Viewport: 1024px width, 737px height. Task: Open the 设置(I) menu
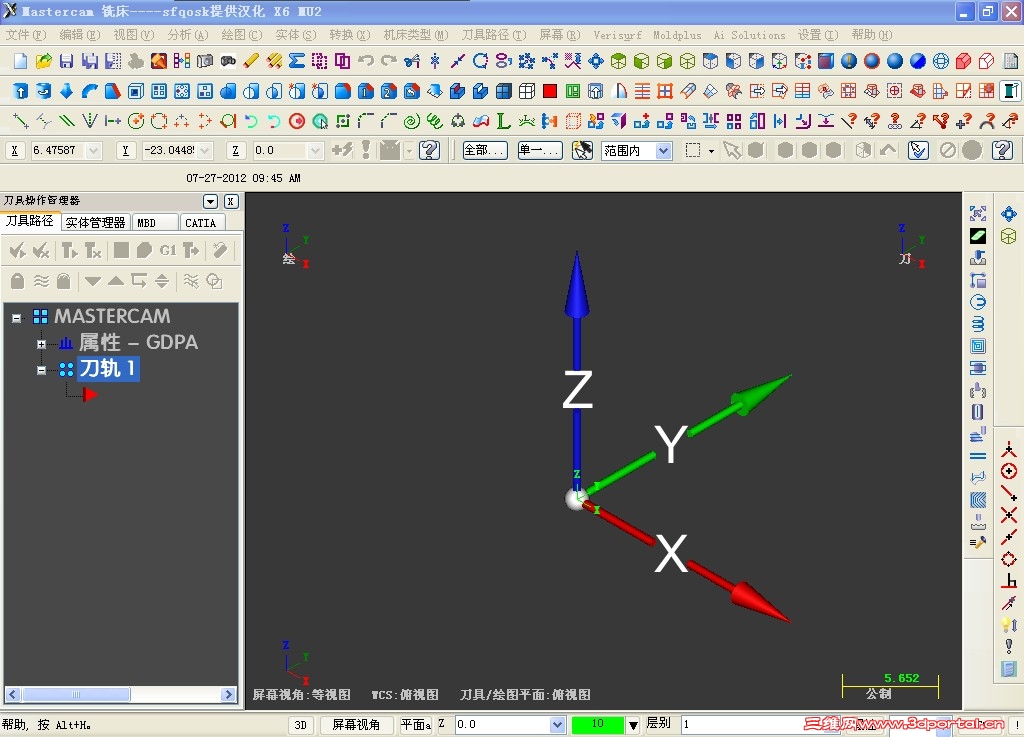point(818,35)
